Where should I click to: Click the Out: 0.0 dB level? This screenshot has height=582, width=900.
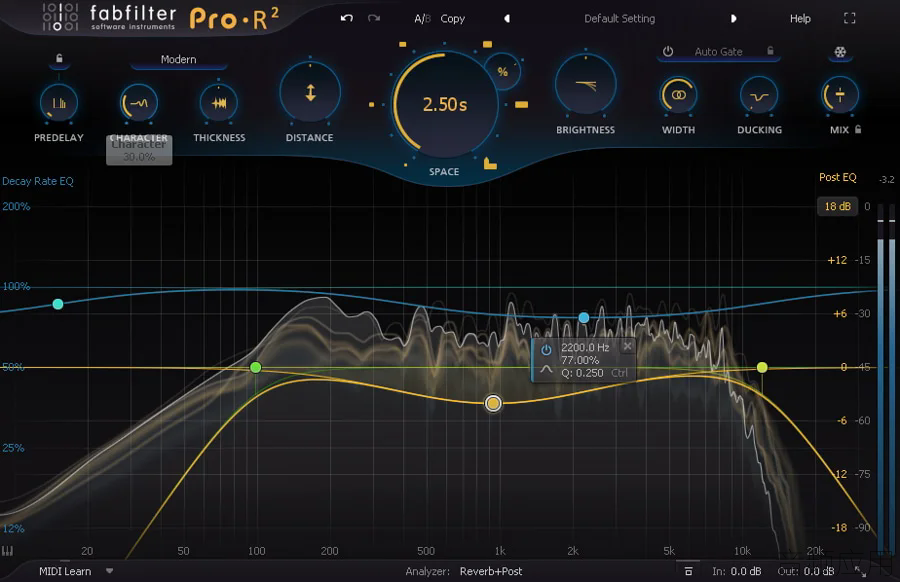[x=806, y=571]
